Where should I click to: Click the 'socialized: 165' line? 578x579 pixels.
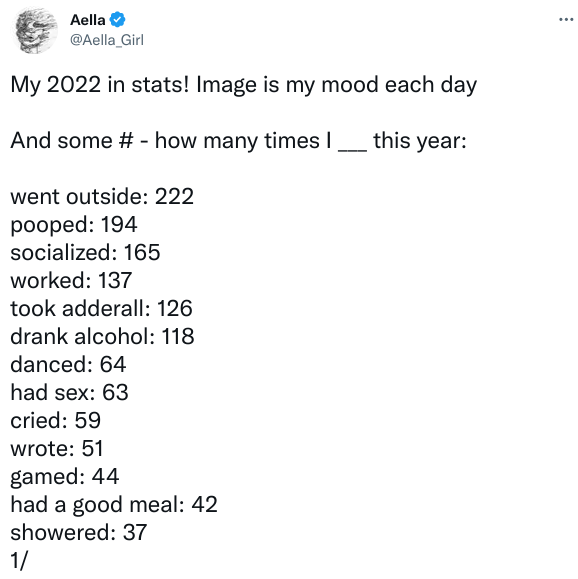coord(85,253)
